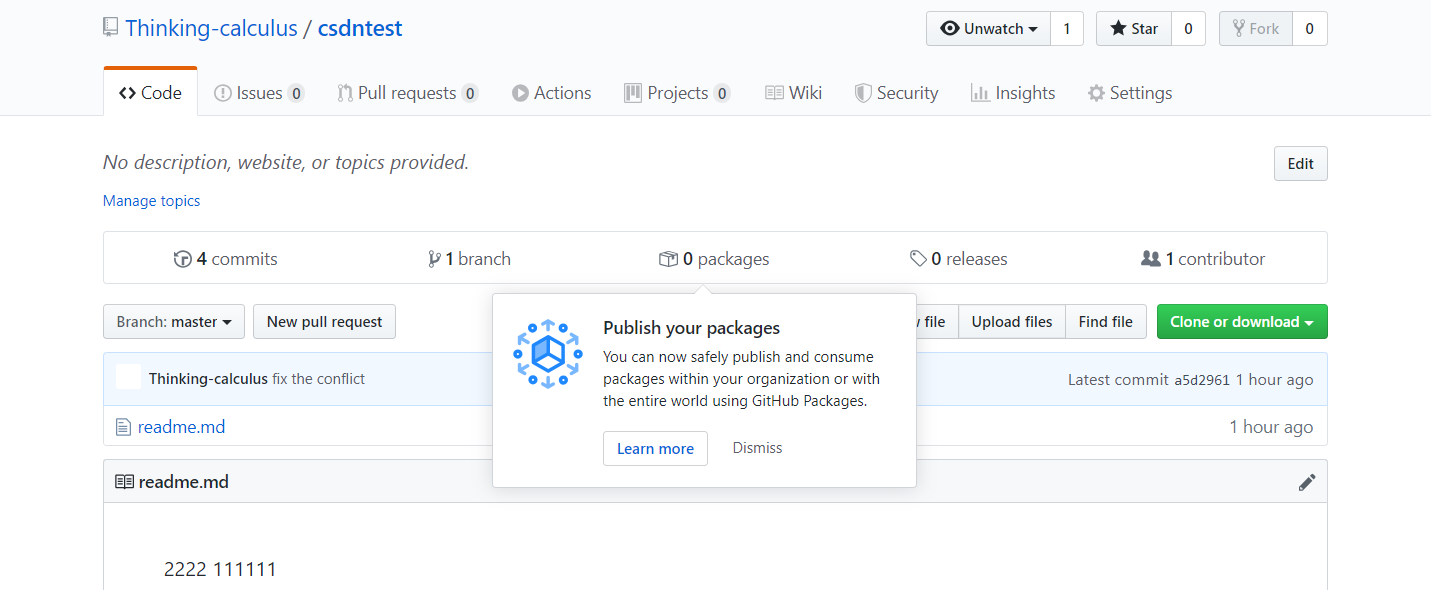Expand the Branch: master dropdown
The width and height of the screenshot is (1431, 590).
[174, 322]
